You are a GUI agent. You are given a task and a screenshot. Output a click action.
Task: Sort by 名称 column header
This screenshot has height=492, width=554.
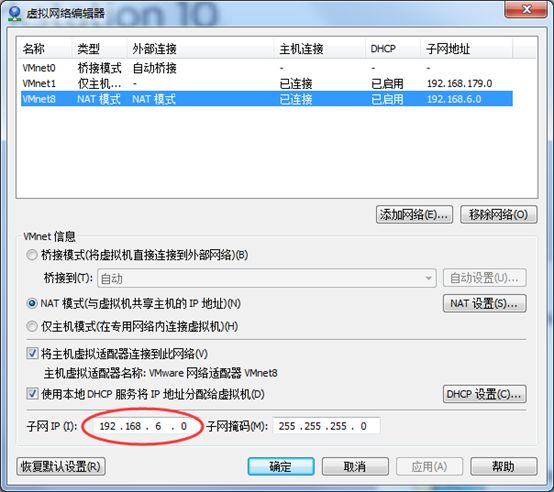click(x=45, y=48)
